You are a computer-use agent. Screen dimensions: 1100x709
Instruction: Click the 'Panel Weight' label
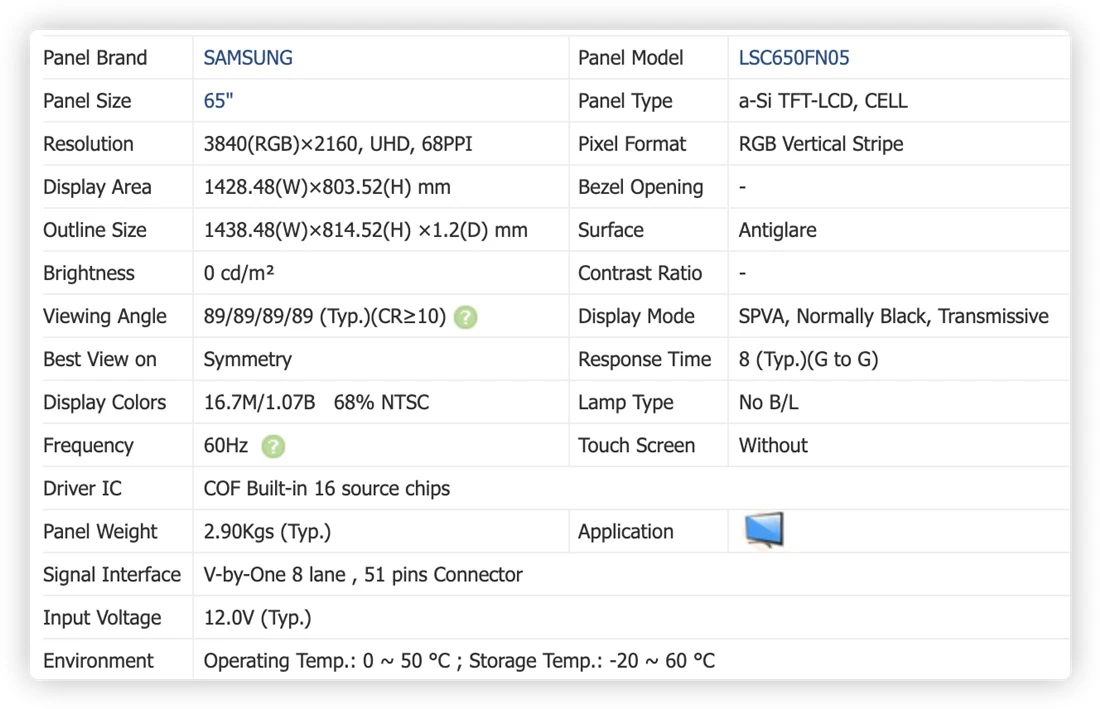[x=100, y=532]
